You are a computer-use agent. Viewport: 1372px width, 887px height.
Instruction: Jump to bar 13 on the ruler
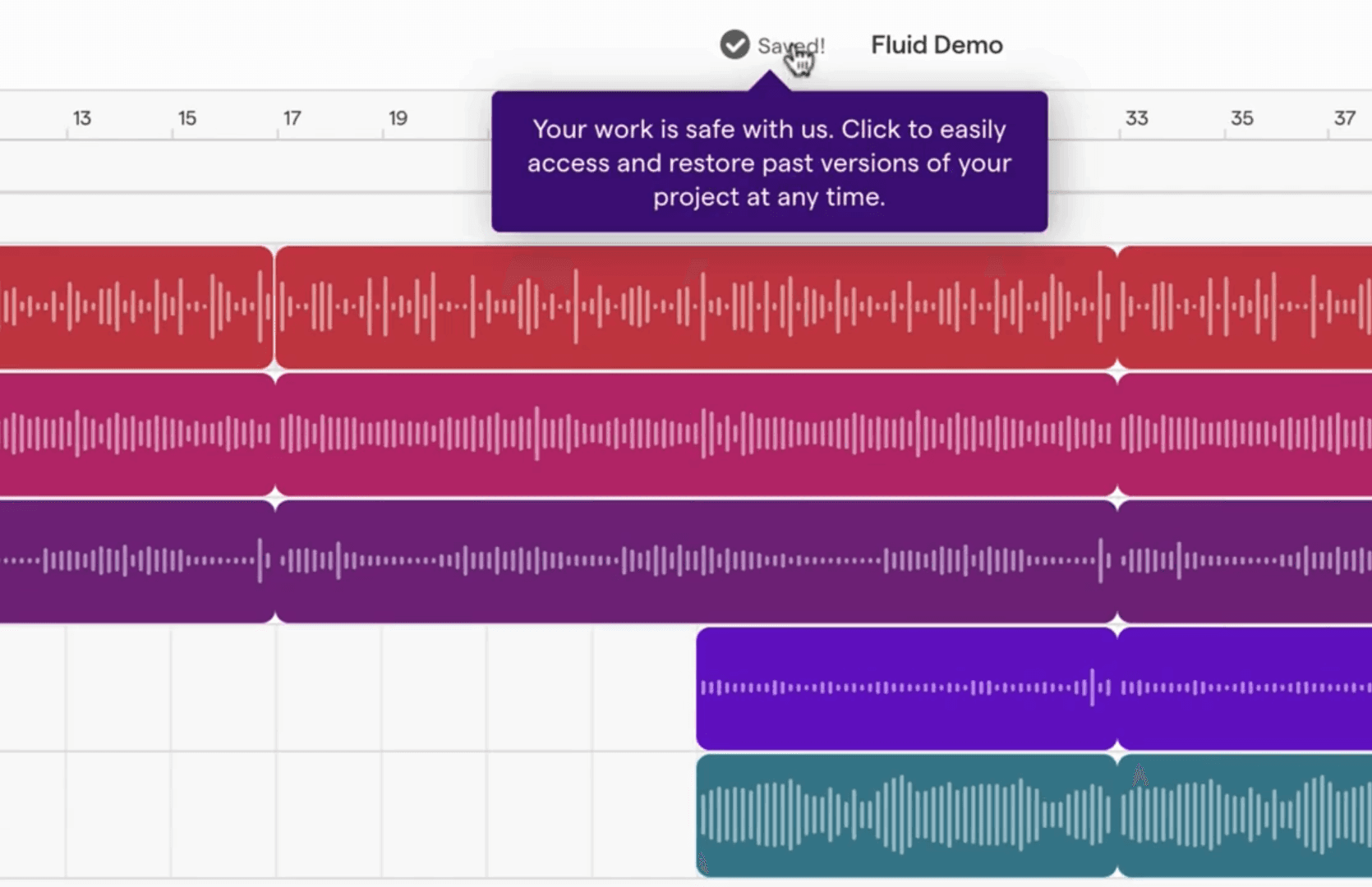[81, 118]
